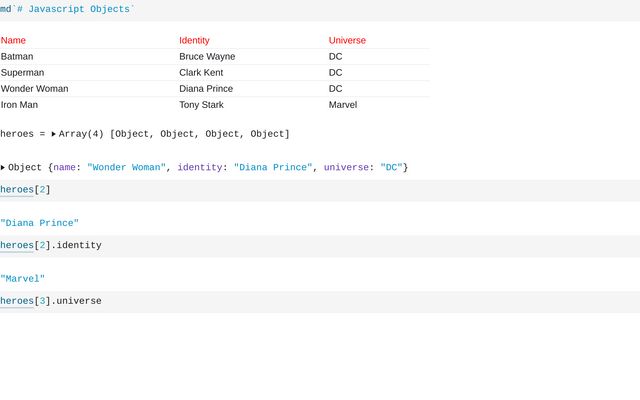Viewport: 640px width, 400px height.
Task: Click the "Wonder Woman" string in Object output
Action: [127, 167]
